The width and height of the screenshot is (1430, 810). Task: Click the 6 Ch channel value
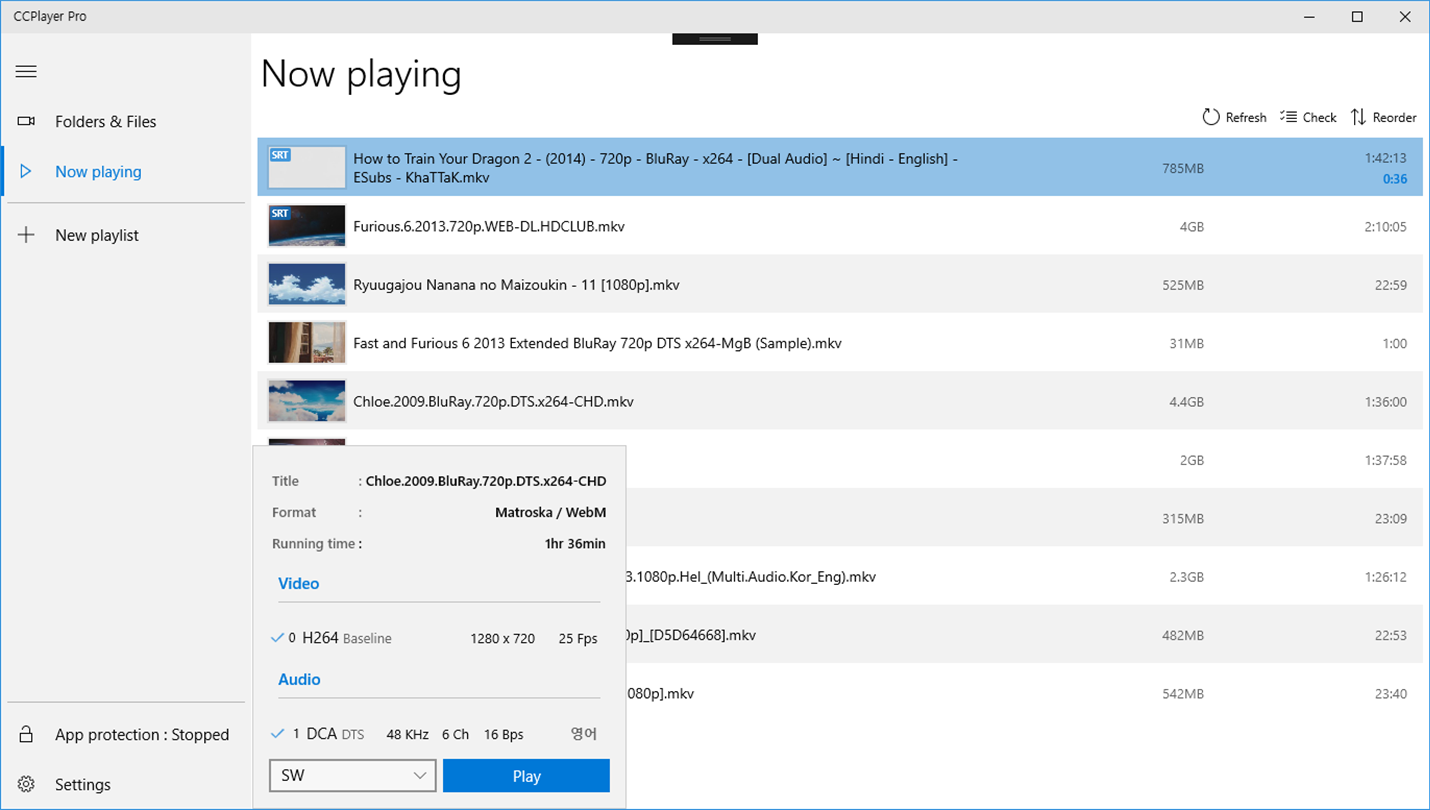click(x=455, y=734)
